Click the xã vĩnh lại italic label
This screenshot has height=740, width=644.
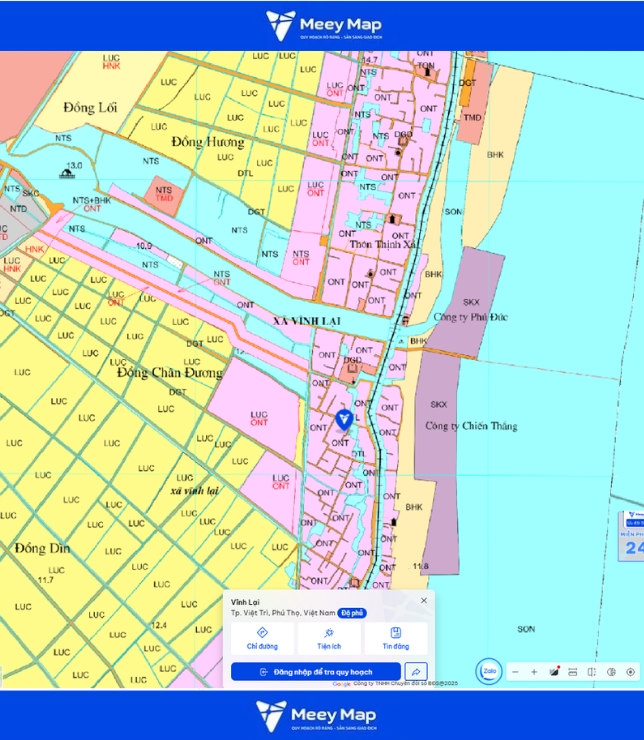point(195,491)
